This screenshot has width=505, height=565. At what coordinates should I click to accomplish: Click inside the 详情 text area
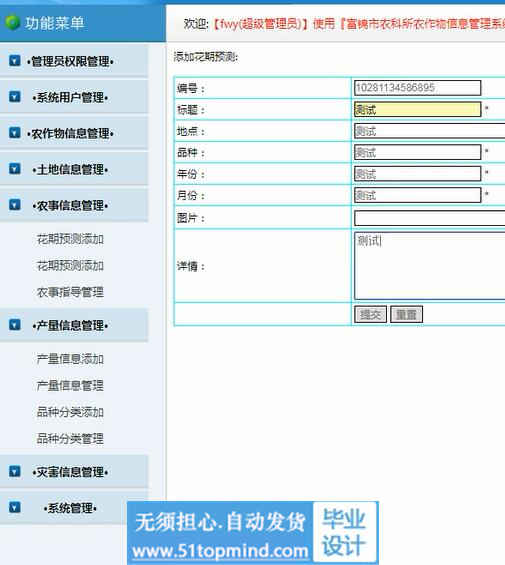430,266
